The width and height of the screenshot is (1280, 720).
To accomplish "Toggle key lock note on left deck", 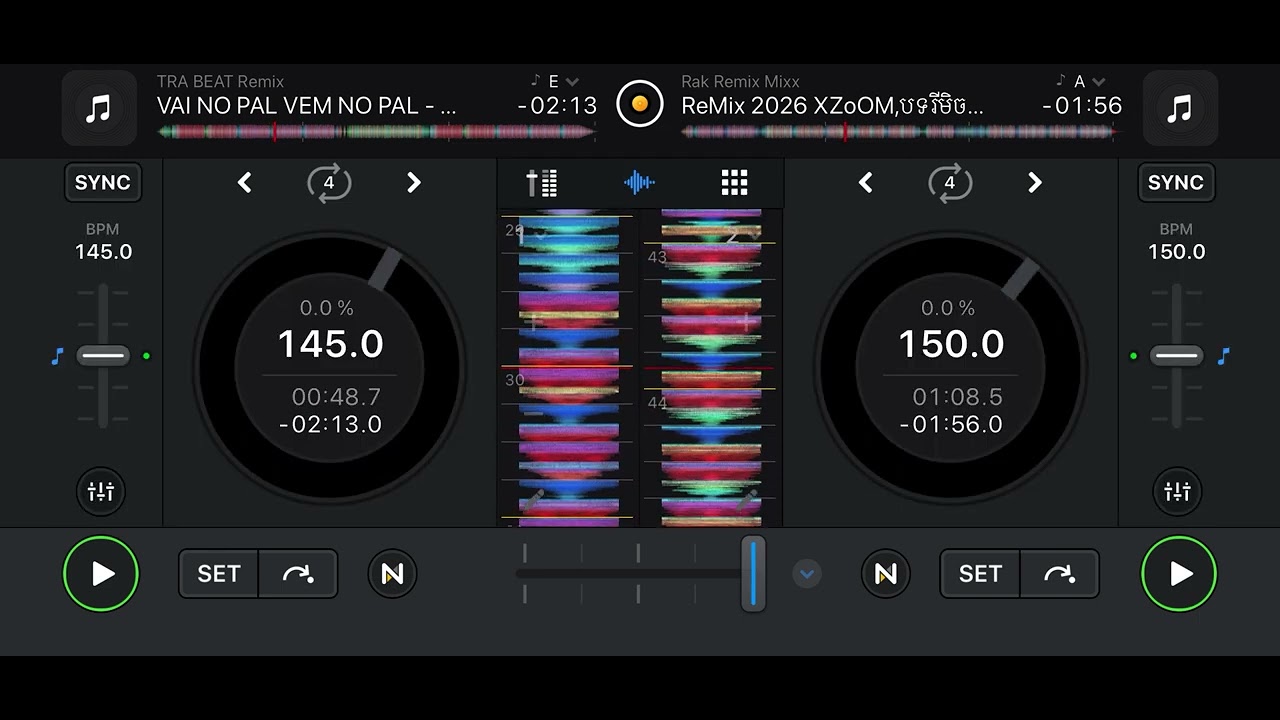I will pos(57,356).
